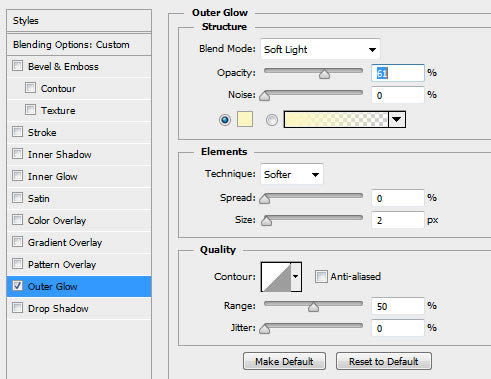
Task: Click the yellow-to-transparent gradient preview
Action: pos(336,119)
